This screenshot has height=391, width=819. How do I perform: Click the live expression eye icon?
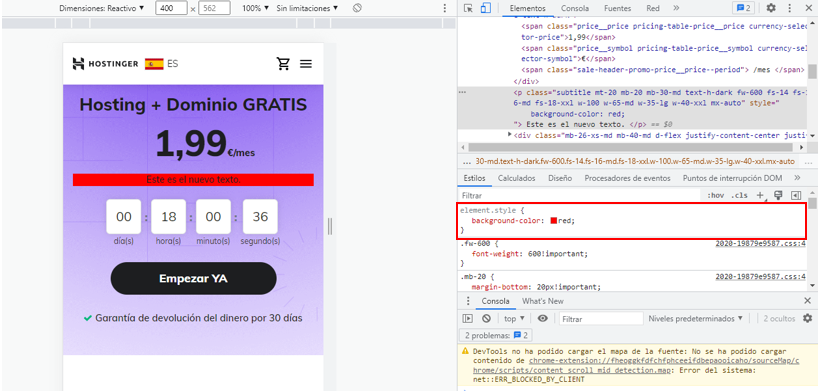(x=543, y=318)
